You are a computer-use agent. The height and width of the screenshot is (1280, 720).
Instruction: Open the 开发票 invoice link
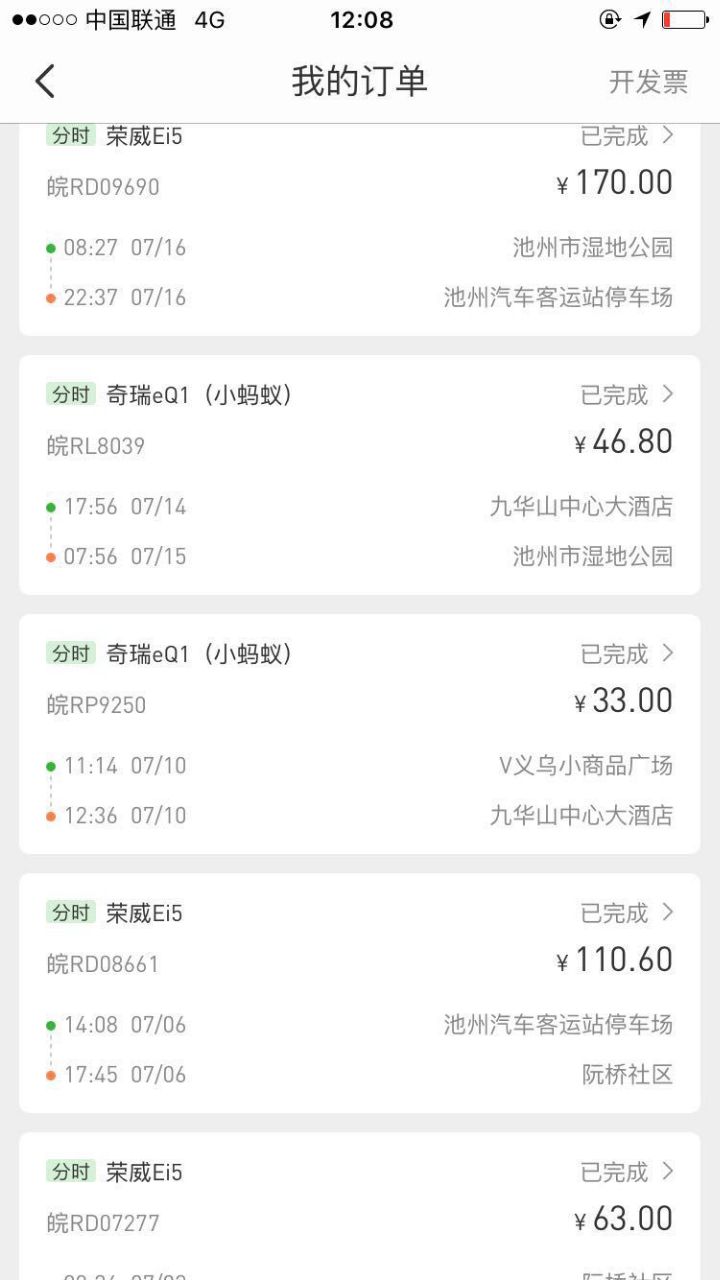tap(648, 82)
